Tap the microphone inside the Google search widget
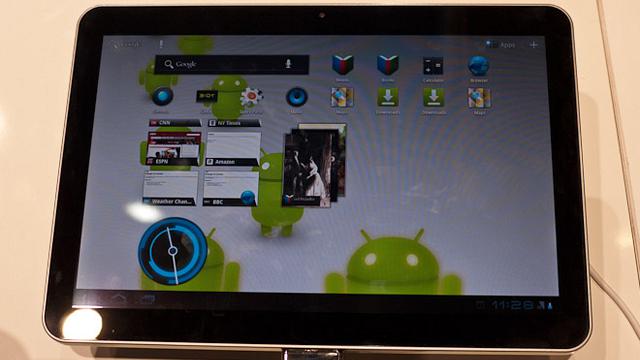 [288, 64]
